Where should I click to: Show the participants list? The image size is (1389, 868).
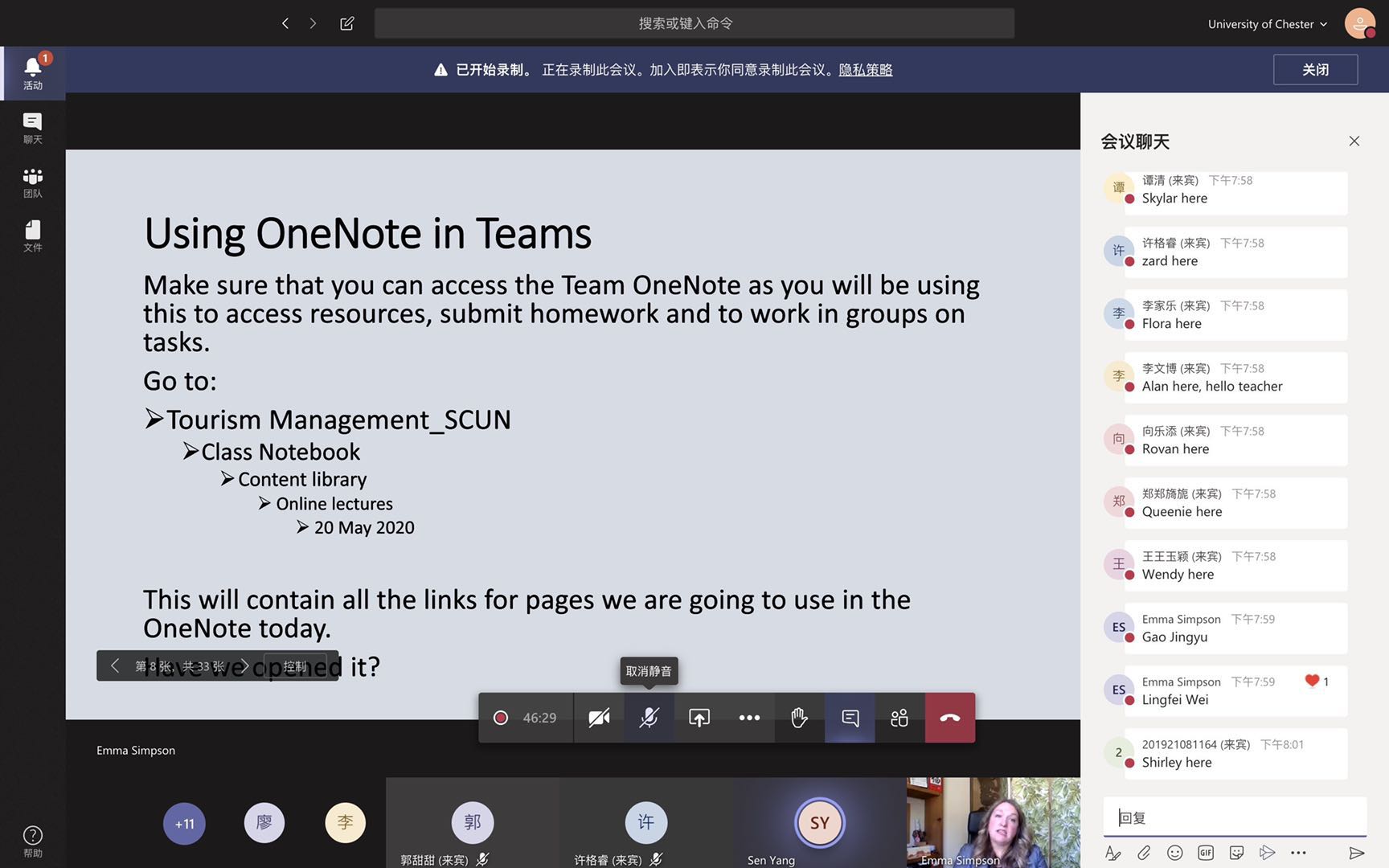point(899,718)
